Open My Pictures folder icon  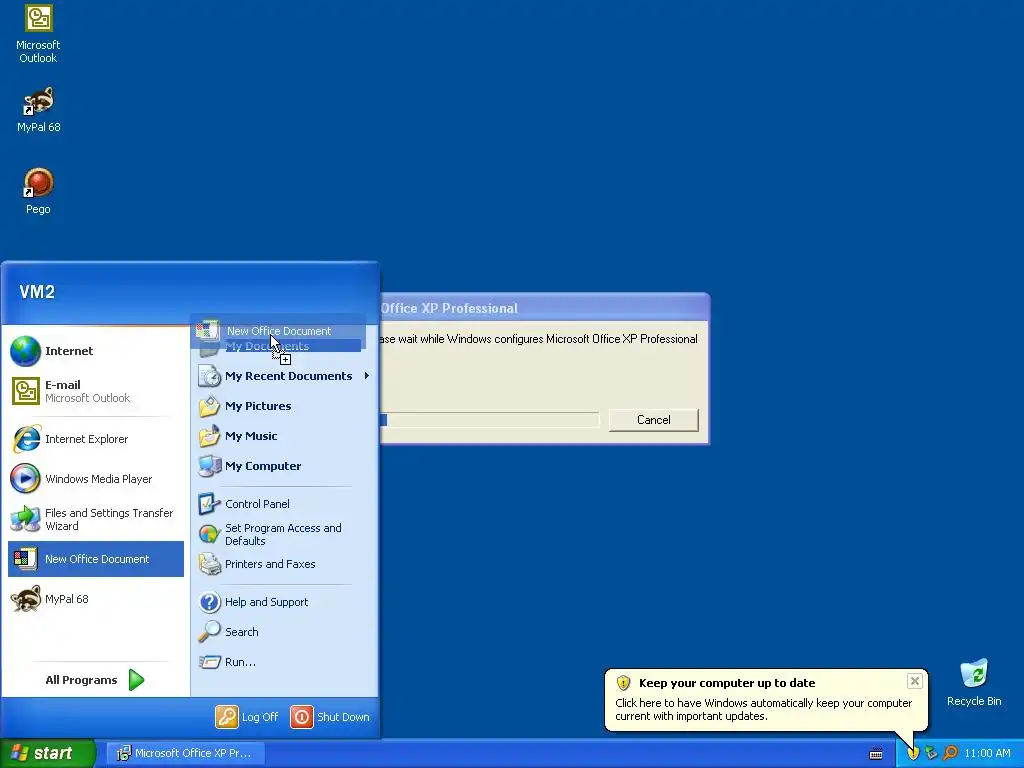(210, 406)
